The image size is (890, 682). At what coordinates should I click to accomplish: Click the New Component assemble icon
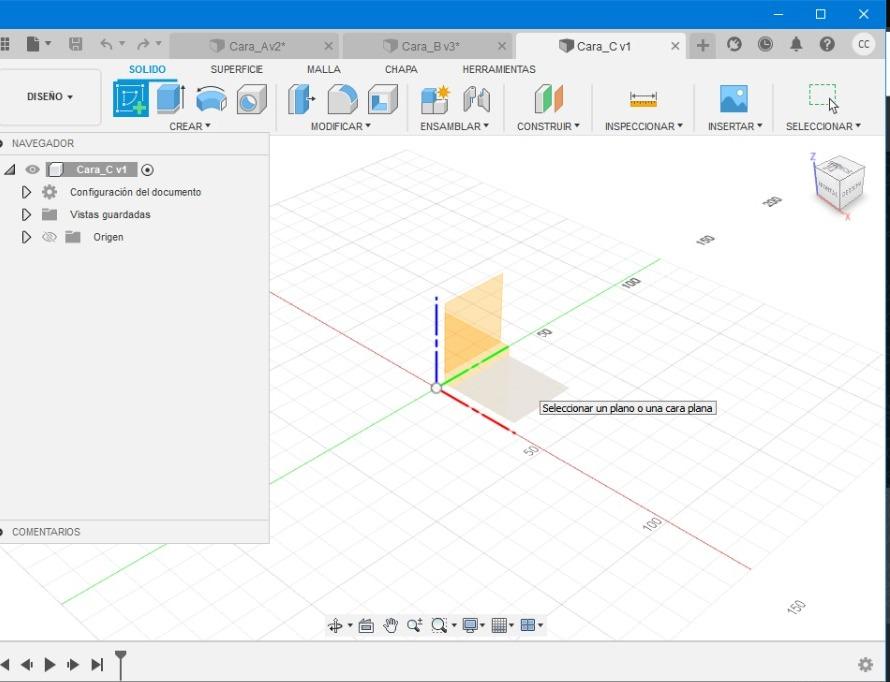coord(435,99)
